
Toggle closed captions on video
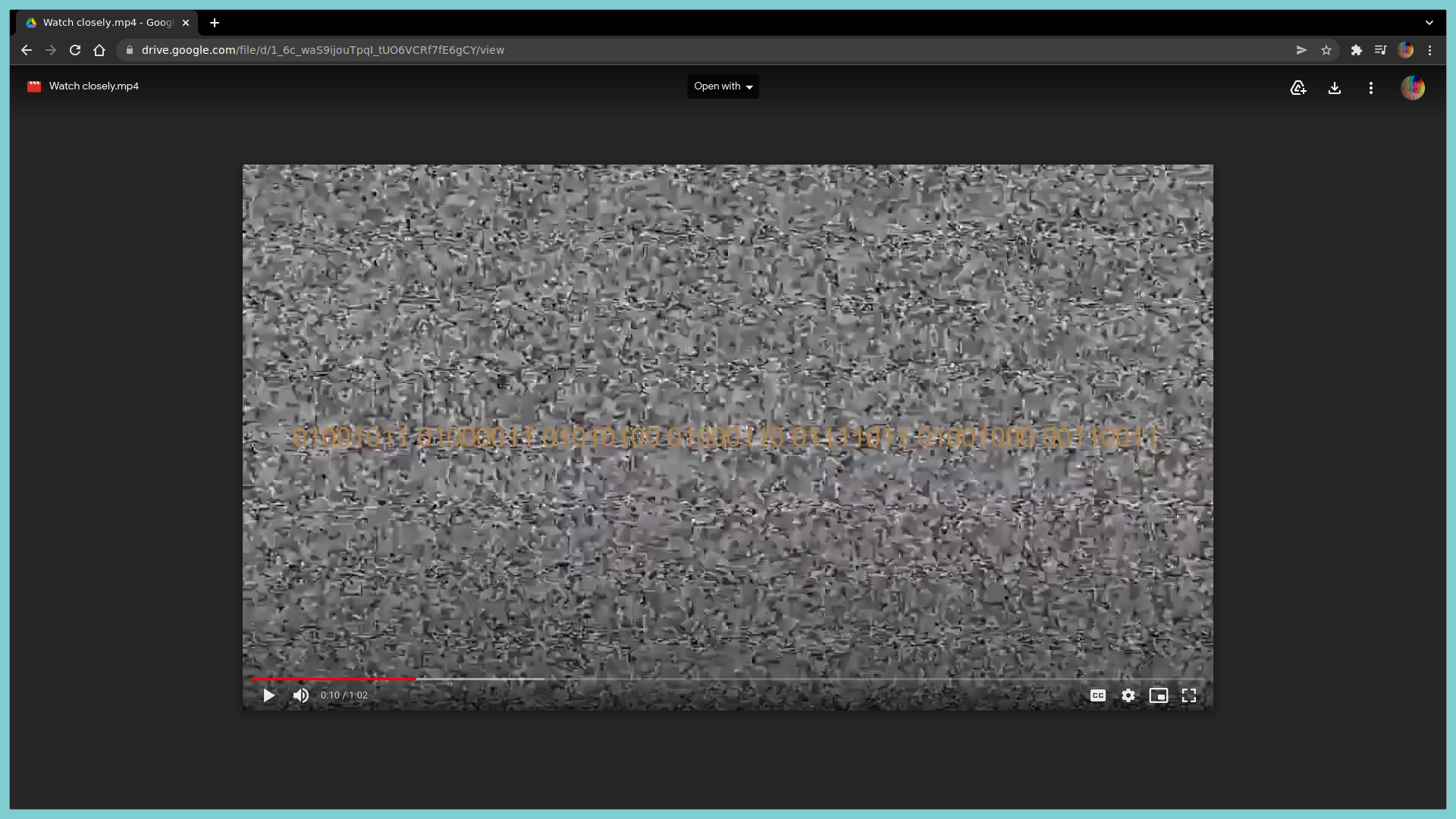pyautogui.click(x=1098, y=695)
